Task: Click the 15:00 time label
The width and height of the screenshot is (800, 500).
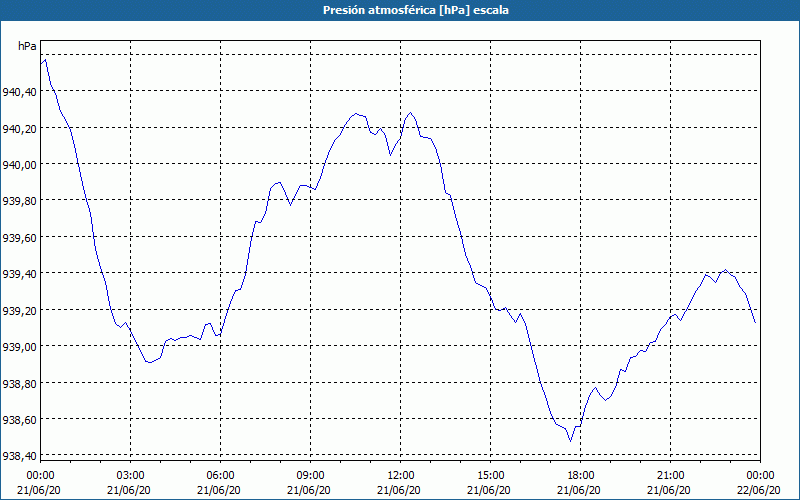Action: (490, 476)
